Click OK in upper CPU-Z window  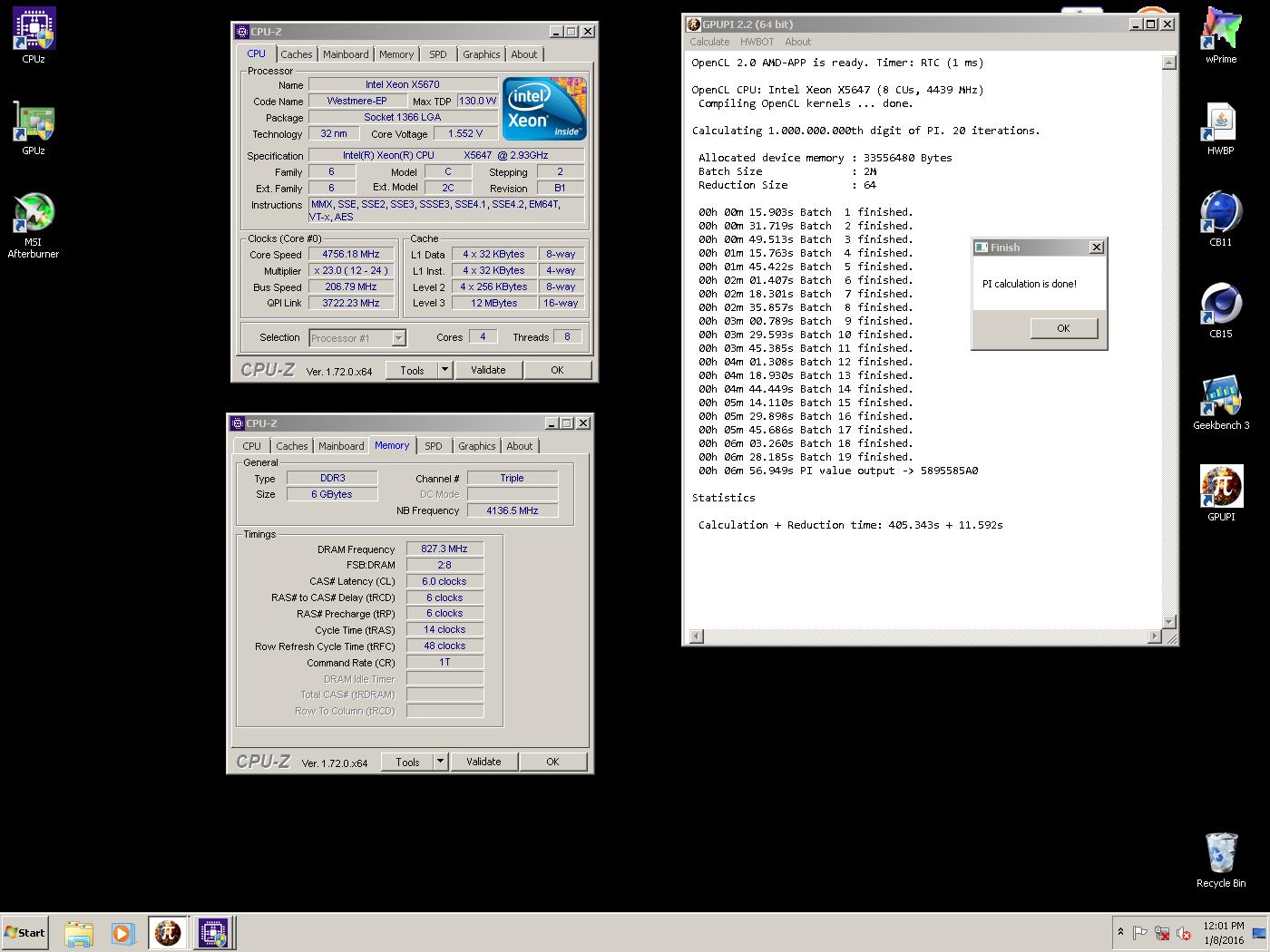click(557, 370)
